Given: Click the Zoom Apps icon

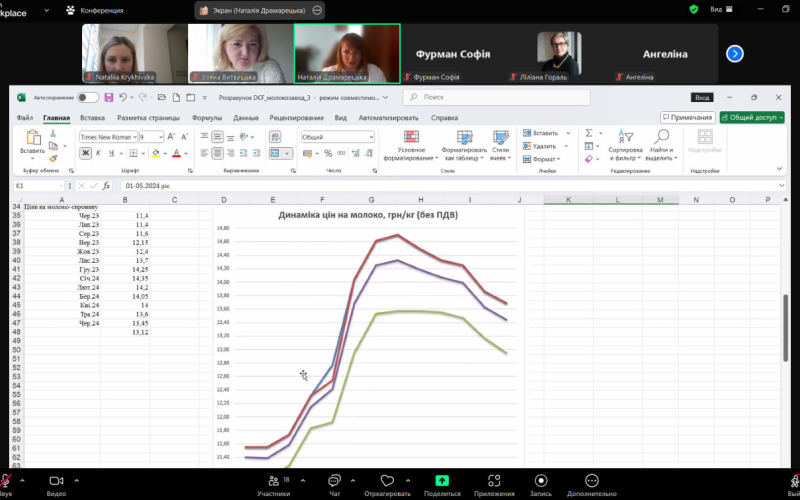Looking at the screenshot, I should 494,481.
